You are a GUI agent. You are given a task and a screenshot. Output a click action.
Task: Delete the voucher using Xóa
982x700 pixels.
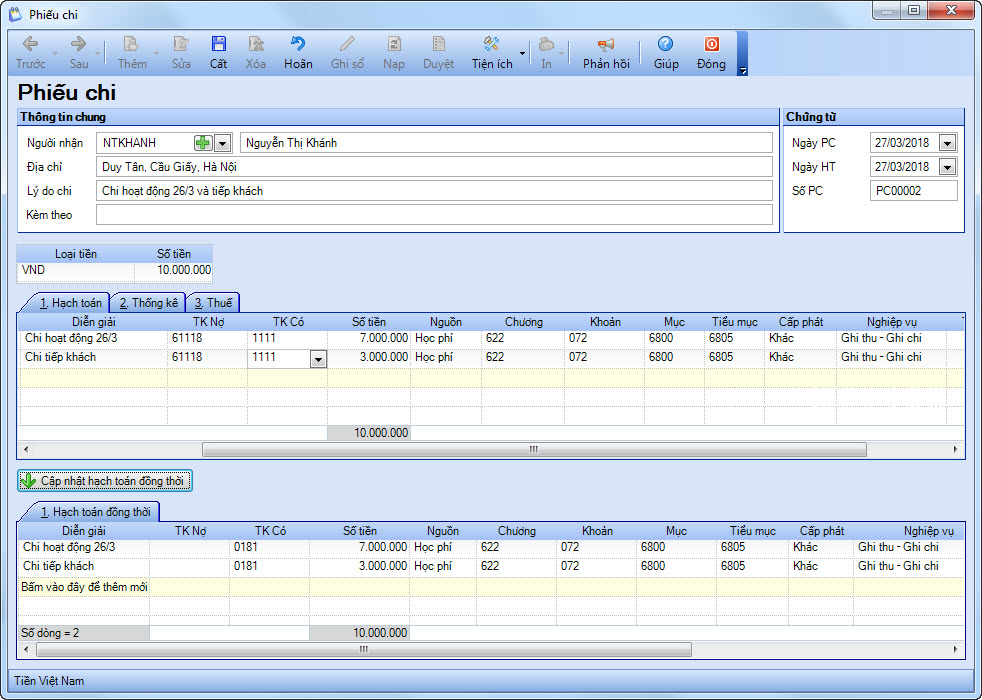[256, 53]
